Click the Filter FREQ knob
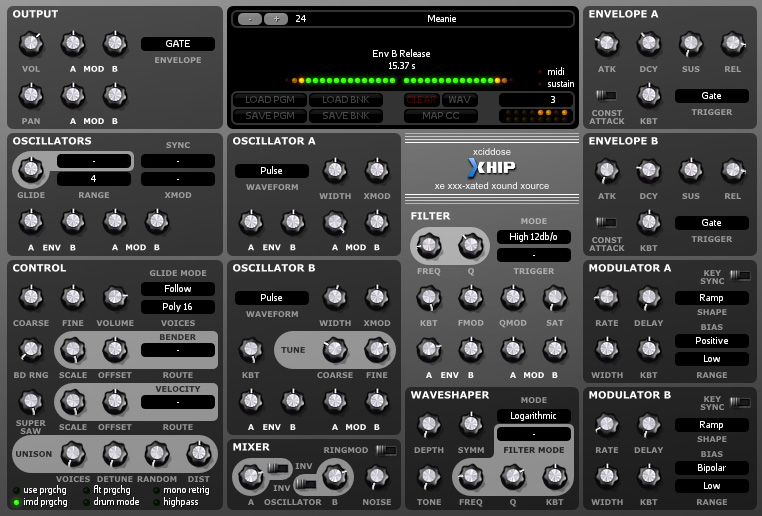The width and height of the screenshot is (762, 516). [429, 245]
